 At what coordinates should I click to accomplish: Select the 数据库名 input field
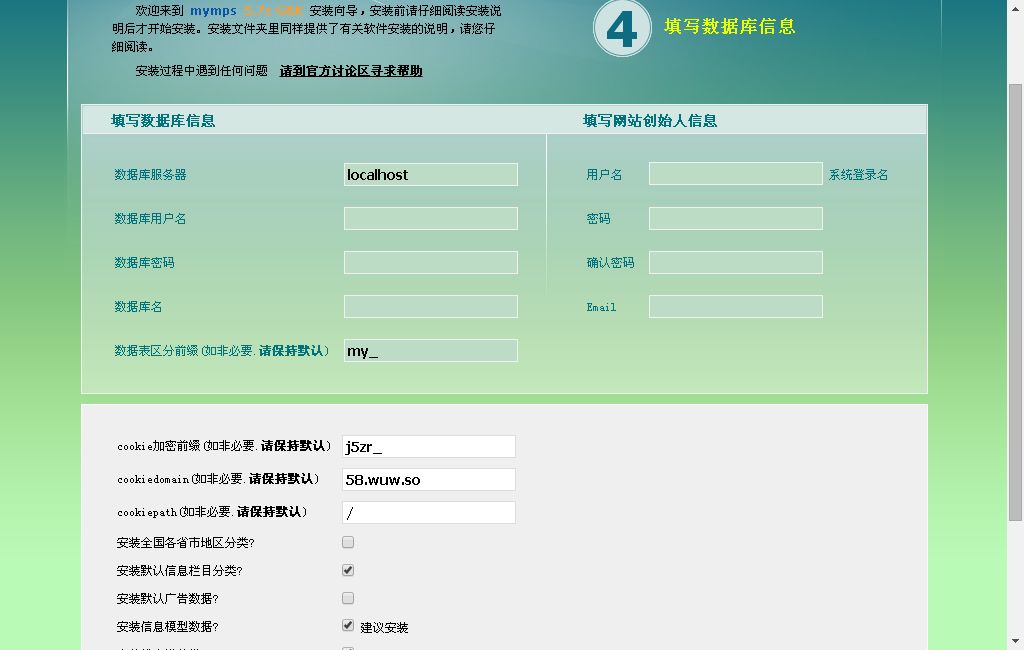pos(430,306)
